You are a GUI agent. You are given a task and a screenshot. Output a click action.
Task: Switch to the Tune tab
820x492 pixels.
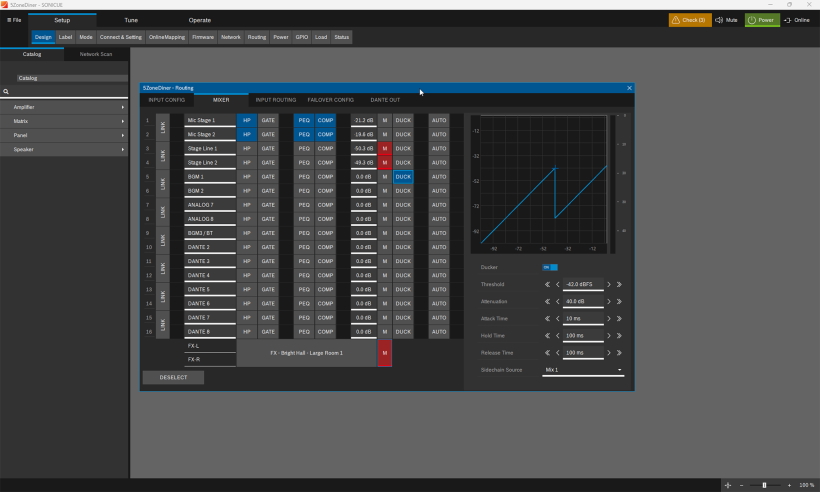click(x=131, y=20)
